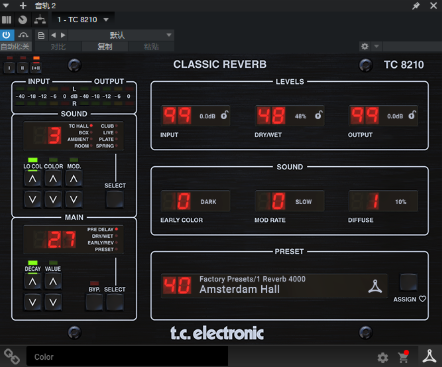This screenshot has height=367, width=442.
Task: Select engine I+II button
Action: 36,68
